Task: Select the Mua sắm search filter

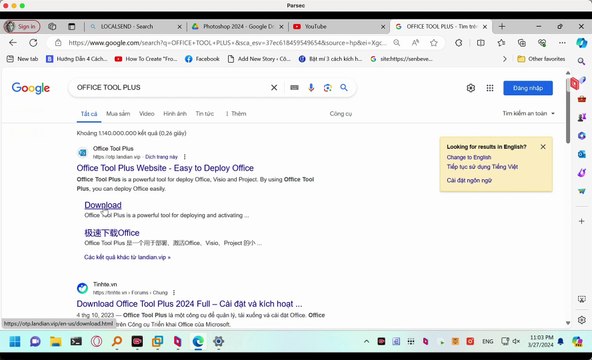Action: click(118, 114)
